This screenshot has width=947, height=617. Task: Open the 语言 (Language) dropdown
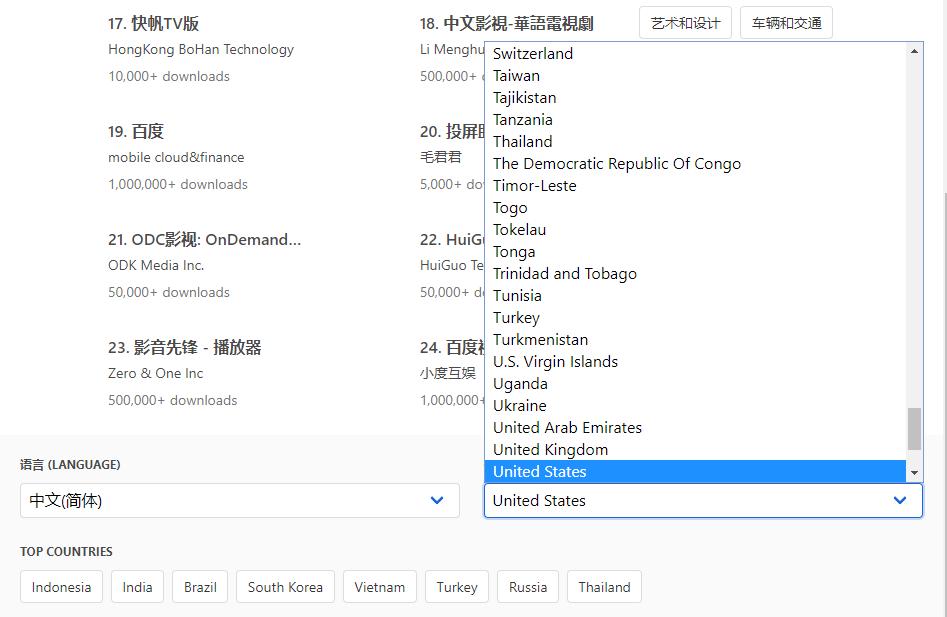(x=238, y=500)
